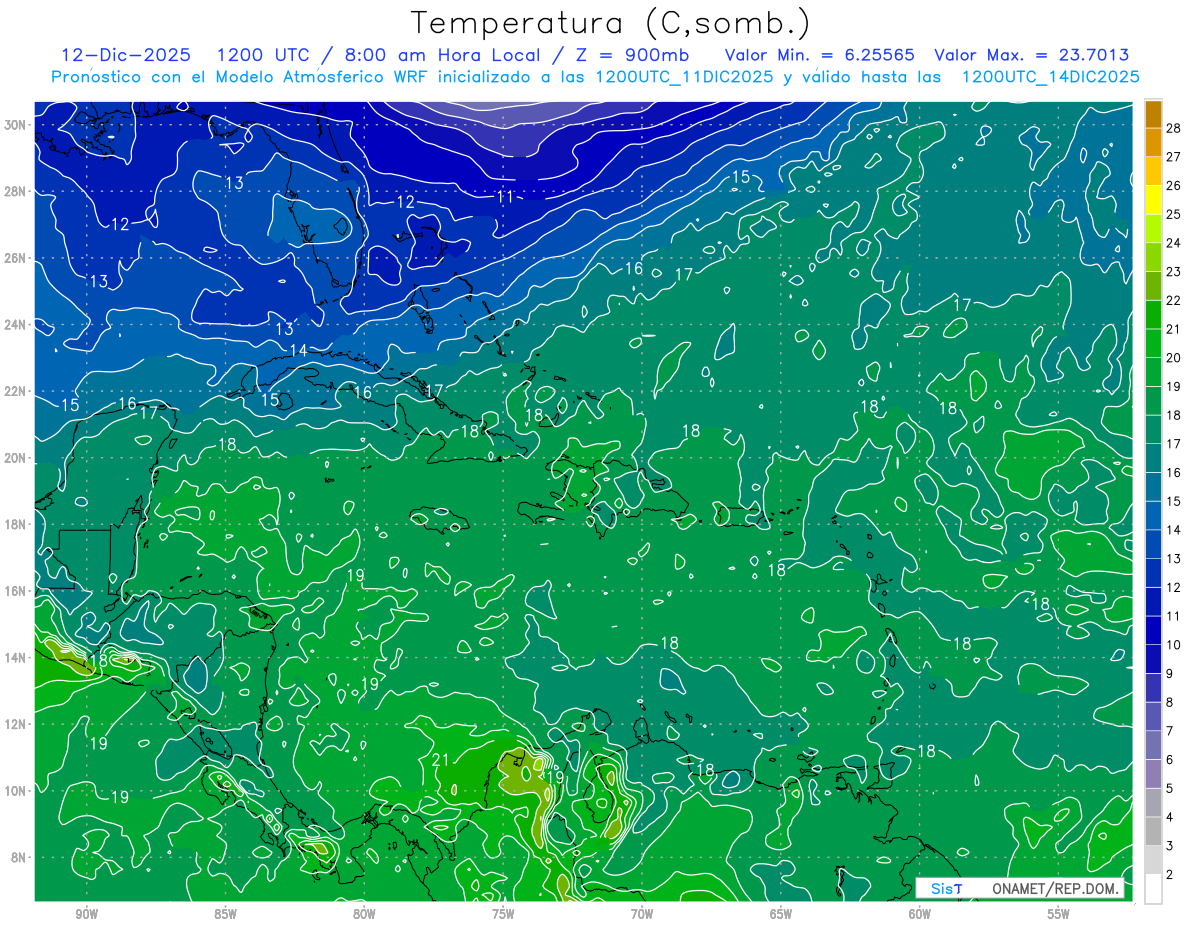Image resolution: width=1200 pixels, height=927 pixels.
Task: Select the "24N" latitude label
Action: click(x=16, y=324)
